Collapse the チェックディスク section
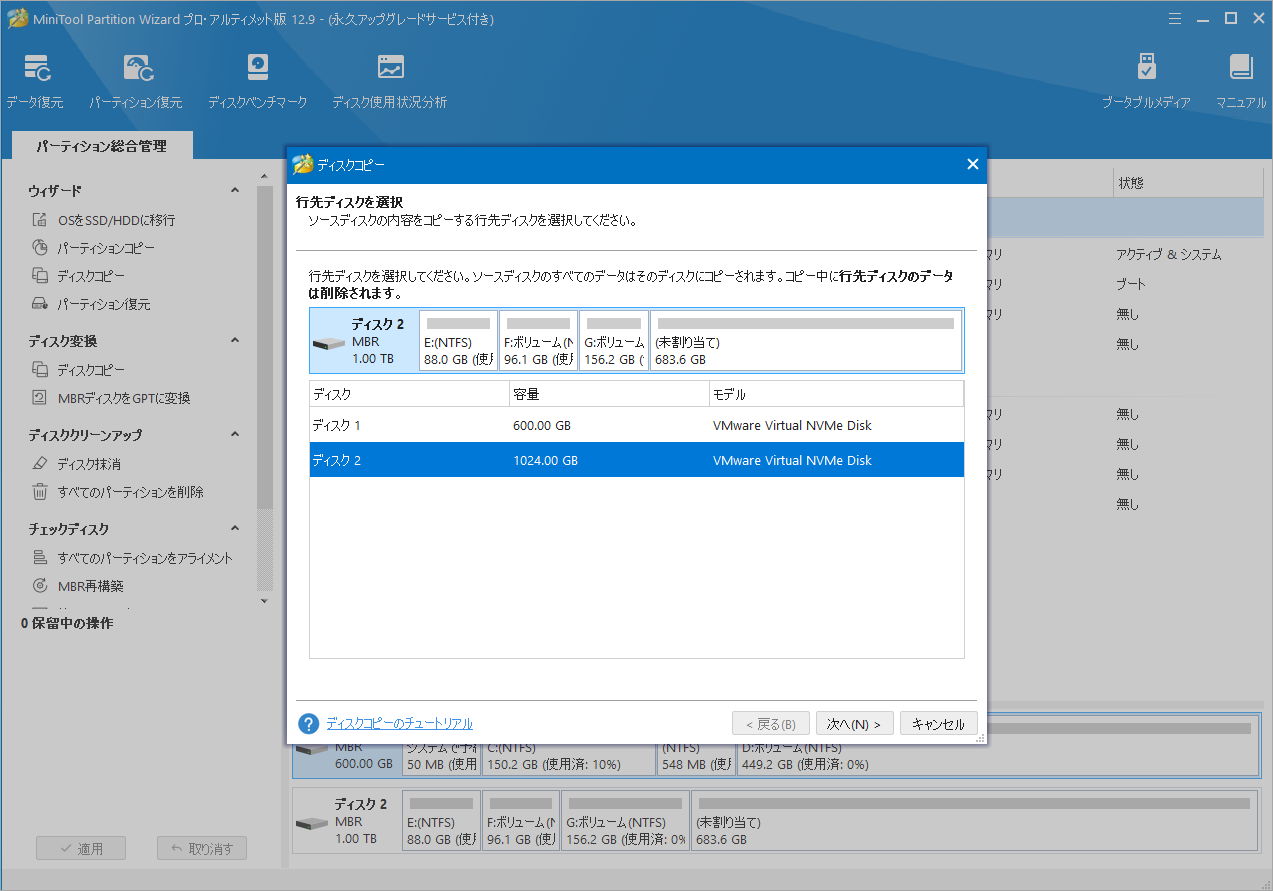Screen dimensions: 1273x891 pyautogui.click(x=235, y=528)
